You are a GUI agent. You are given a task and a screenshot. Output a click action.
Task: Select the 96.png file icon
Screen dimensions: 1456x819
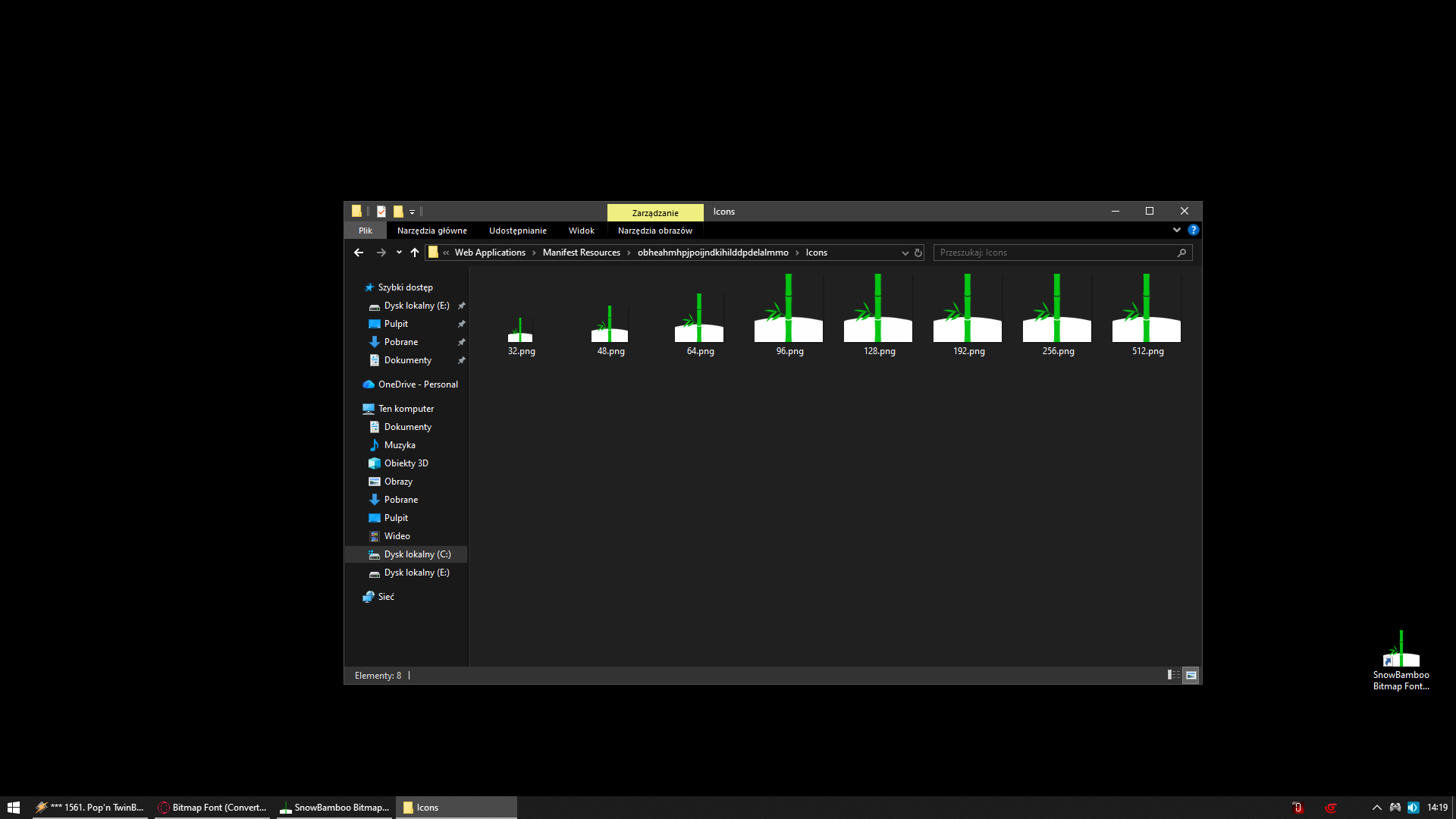[x=789, y=308]
